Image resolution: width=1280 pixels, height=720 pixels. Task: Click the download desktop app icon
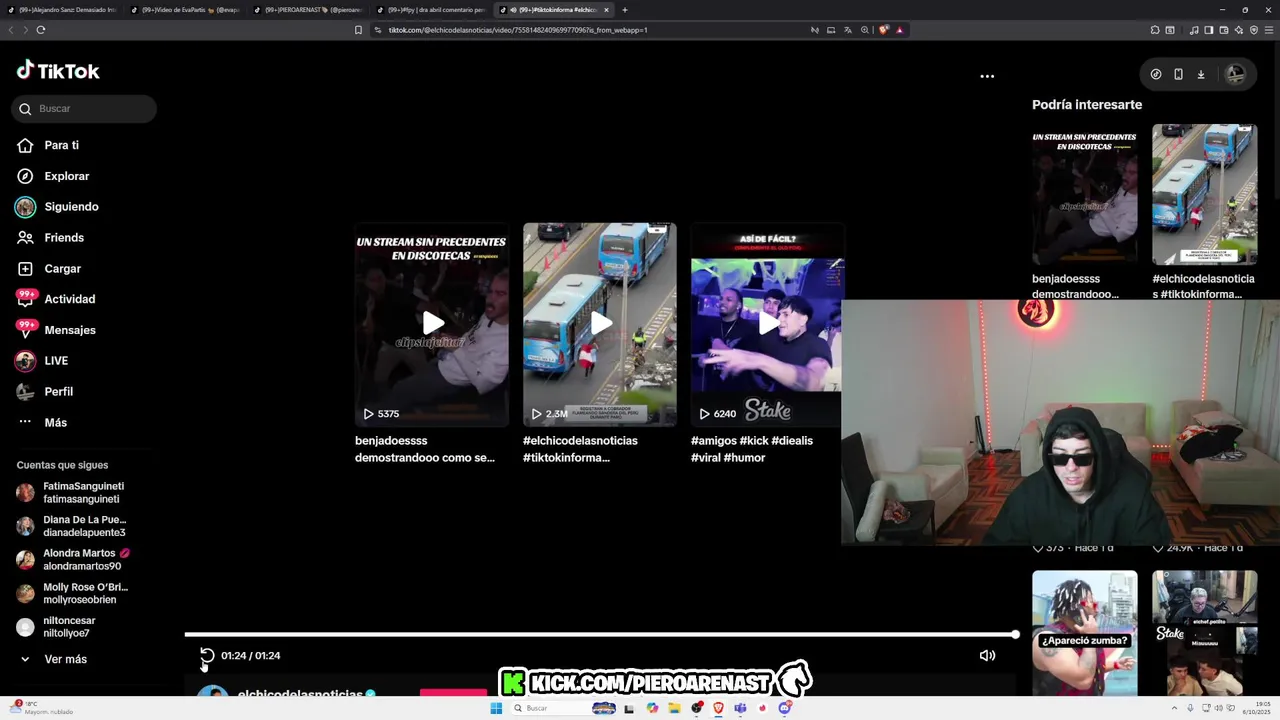1201,74
